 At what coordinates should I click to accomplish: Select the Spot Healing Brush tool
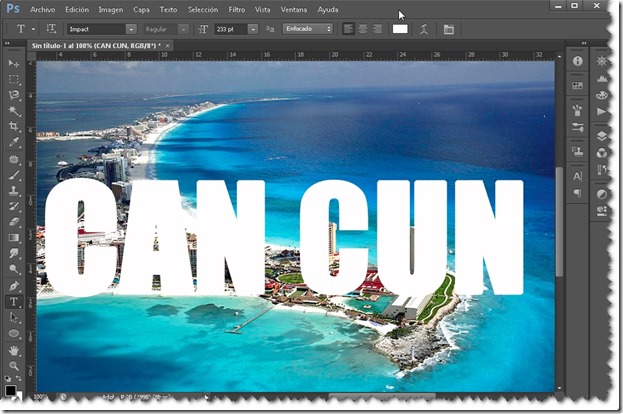tap(14, 159)
